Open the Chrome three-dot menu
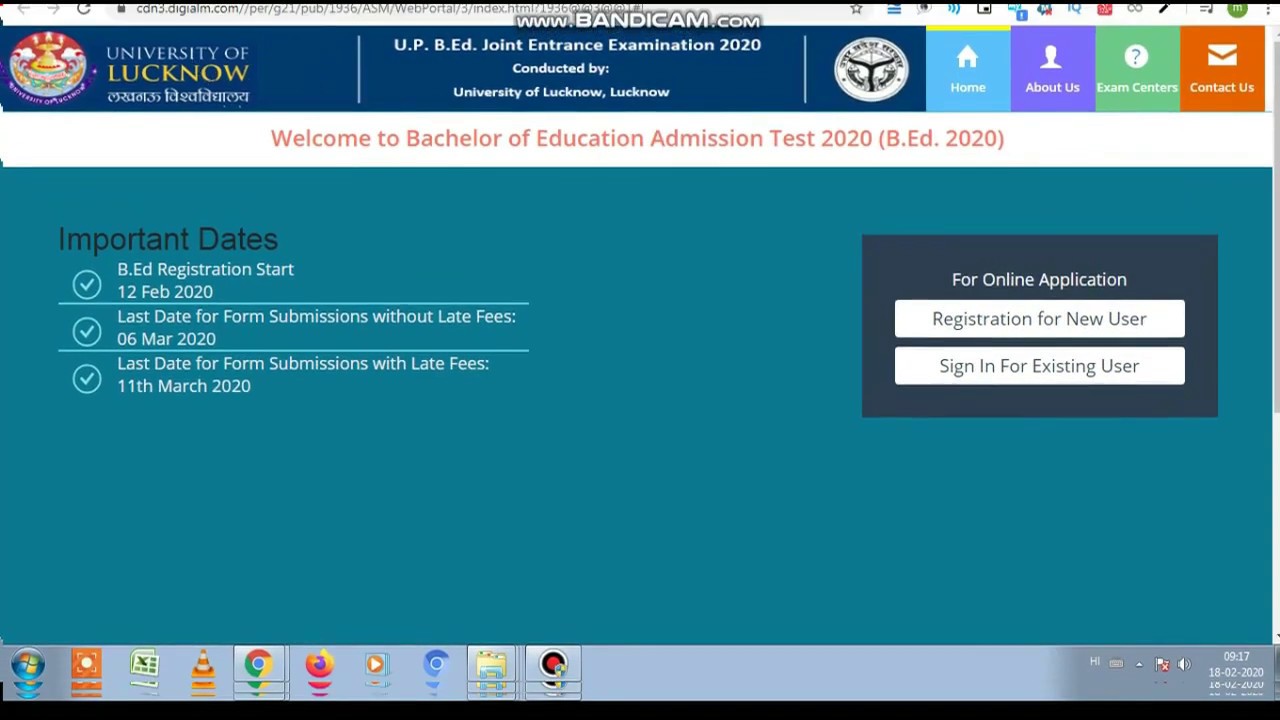The height and width of the screenshot is (720, 1280). [1268, 8]
